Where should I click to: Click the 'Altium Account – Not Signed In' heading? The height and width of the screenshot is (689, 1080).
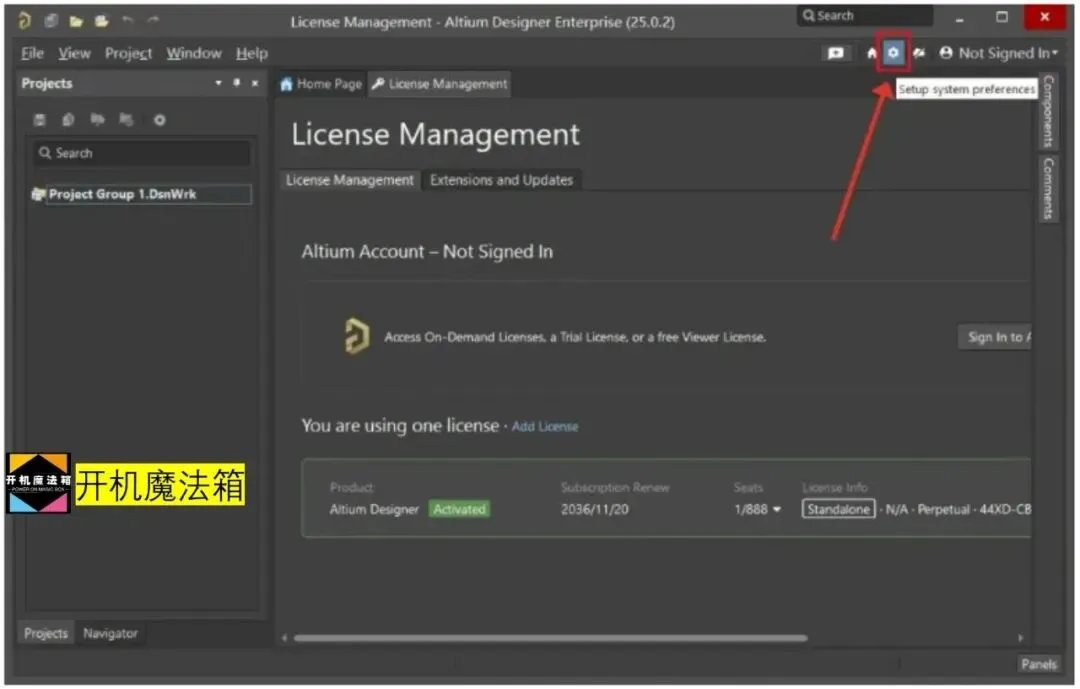point(427,252)
